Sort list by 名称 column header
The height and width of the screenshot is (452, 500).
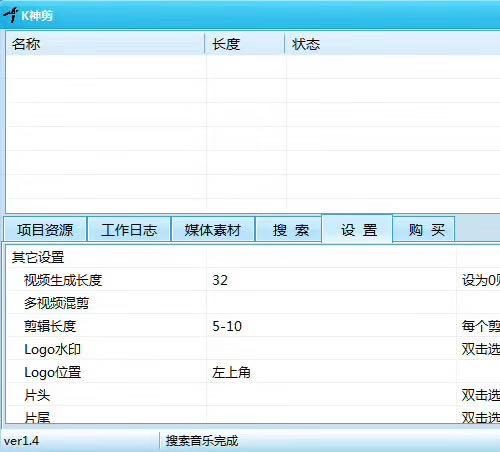coord(105,44)
